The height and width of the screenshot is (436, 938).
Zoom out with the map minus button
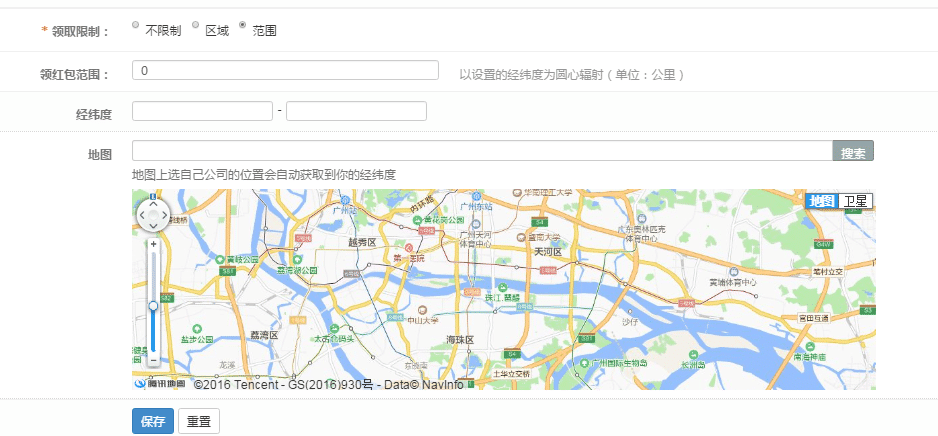coord(153,359)
